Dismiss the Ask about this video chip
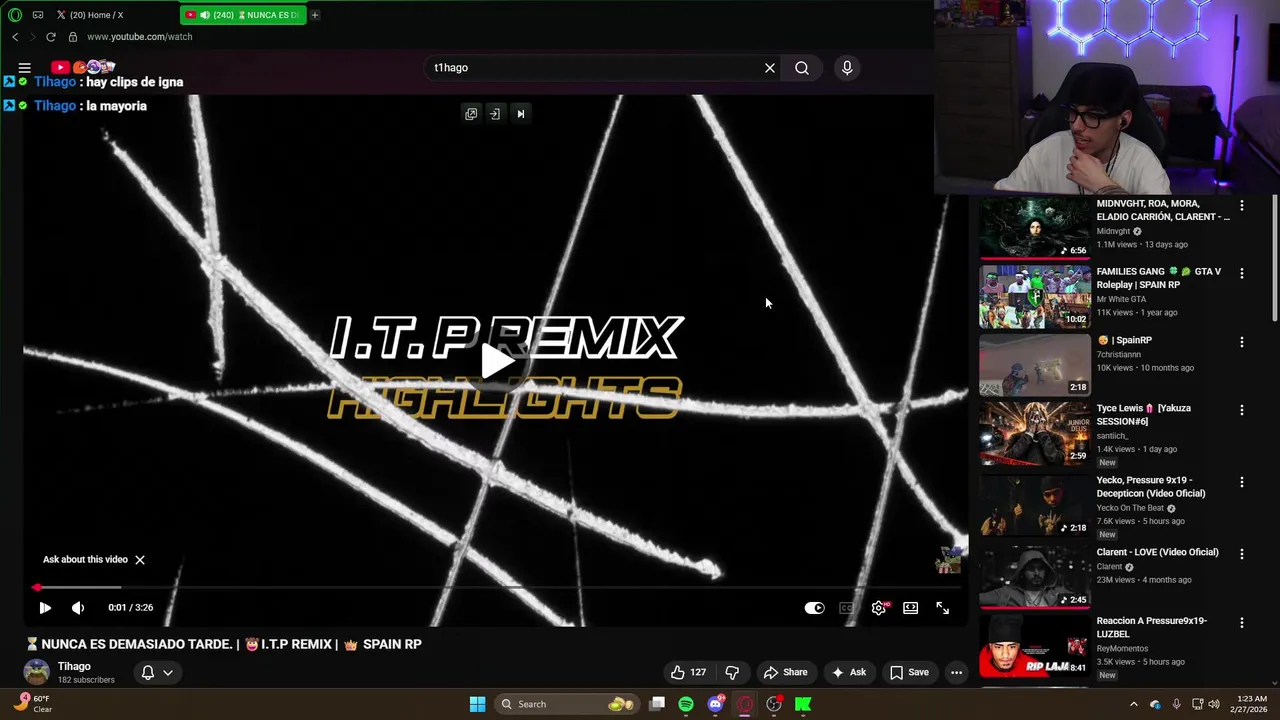Viewport: 1280px width, 720px height. (x=140, y=560)
